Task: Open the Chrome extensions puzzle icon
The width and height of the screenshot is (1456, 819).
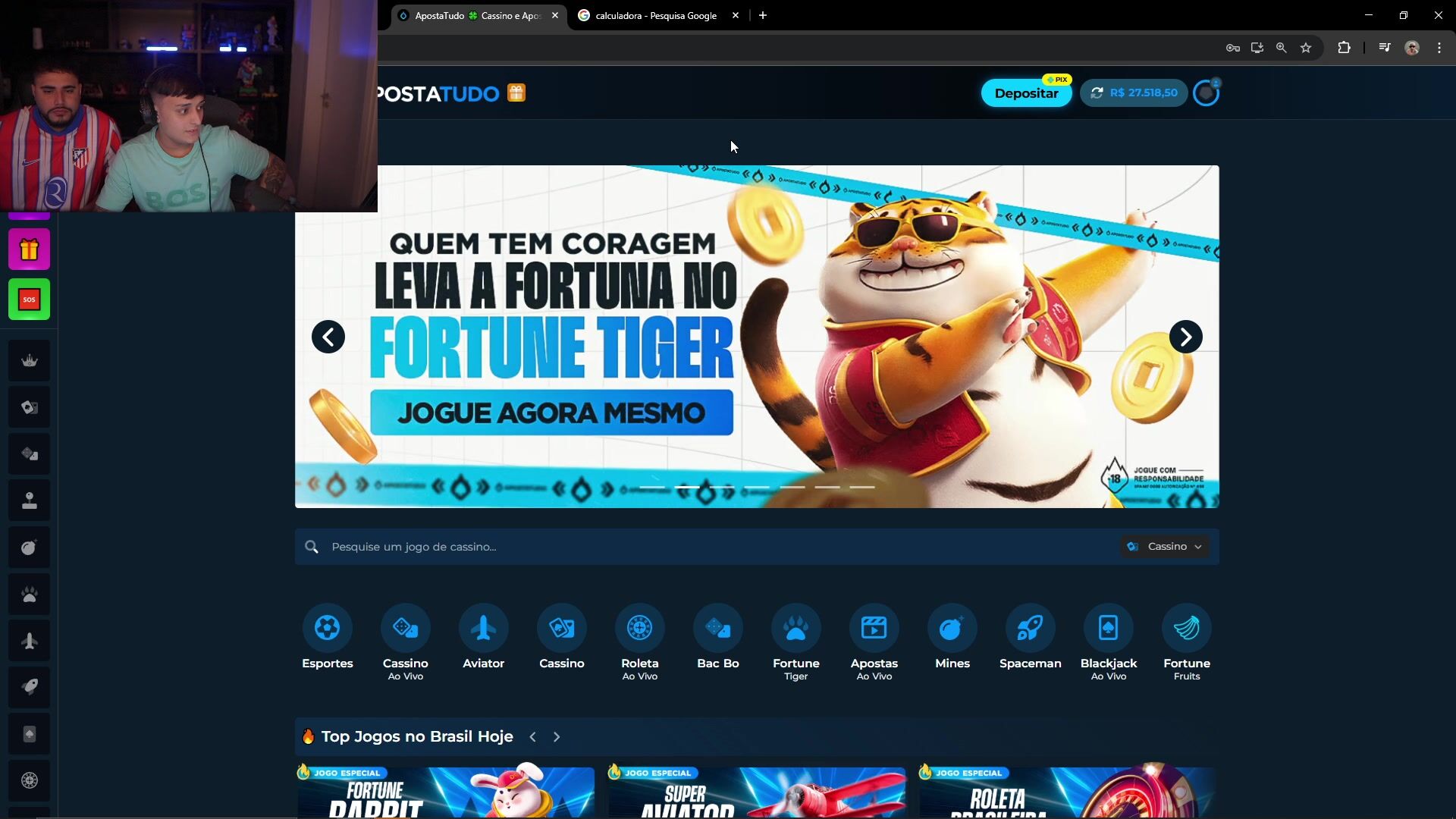Action: point(1344,48)
